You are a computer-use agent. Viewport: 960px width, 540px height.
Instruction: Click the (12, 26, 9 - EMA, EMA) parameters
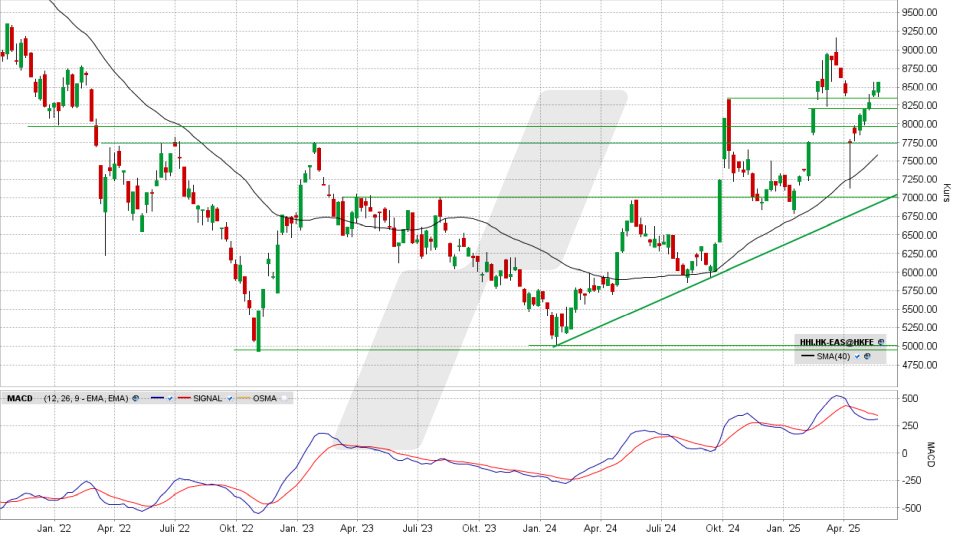pos(86,399)
